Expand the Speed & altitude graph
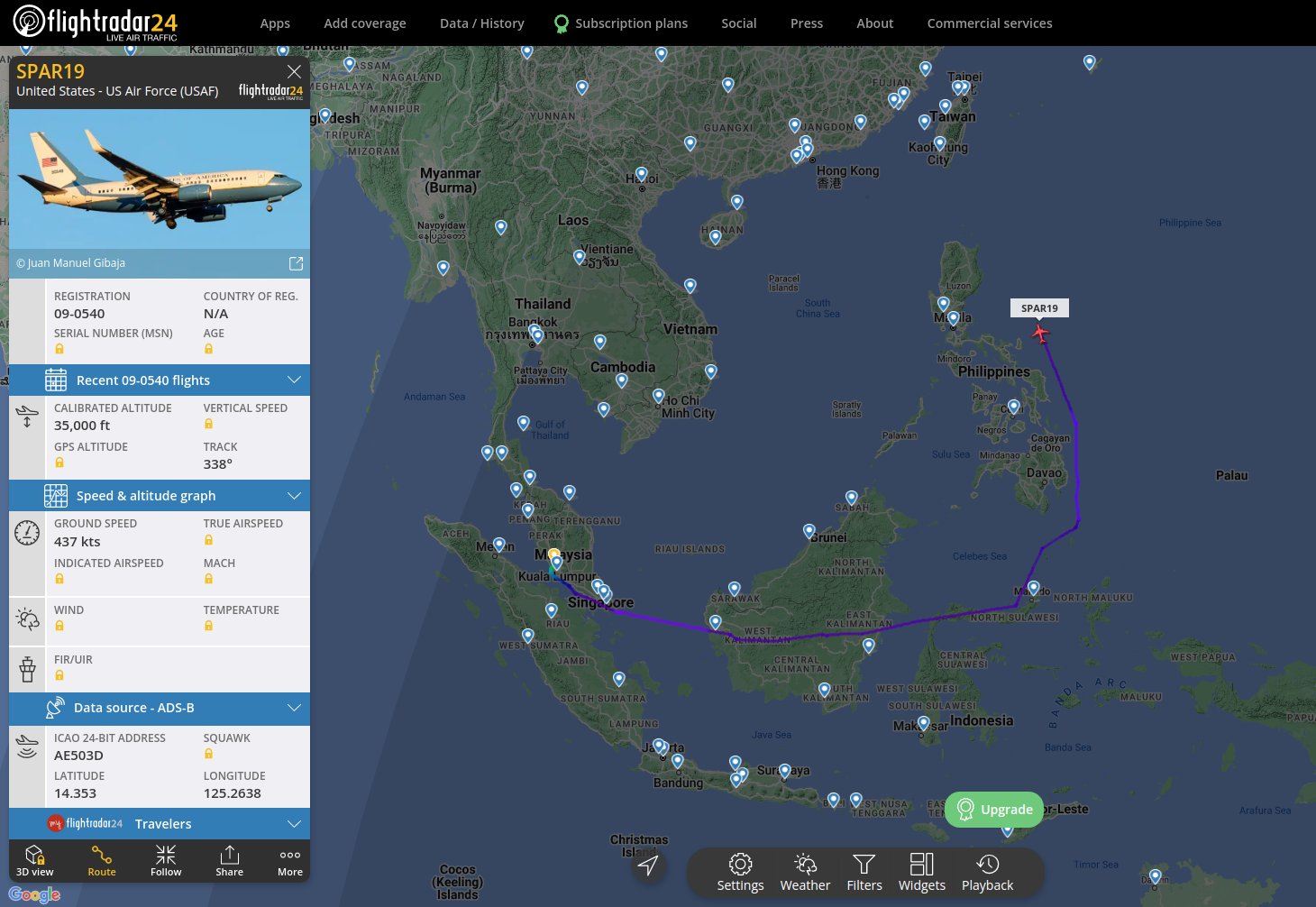The width and height of the screenshot is (1316, 907). [160, 496]
